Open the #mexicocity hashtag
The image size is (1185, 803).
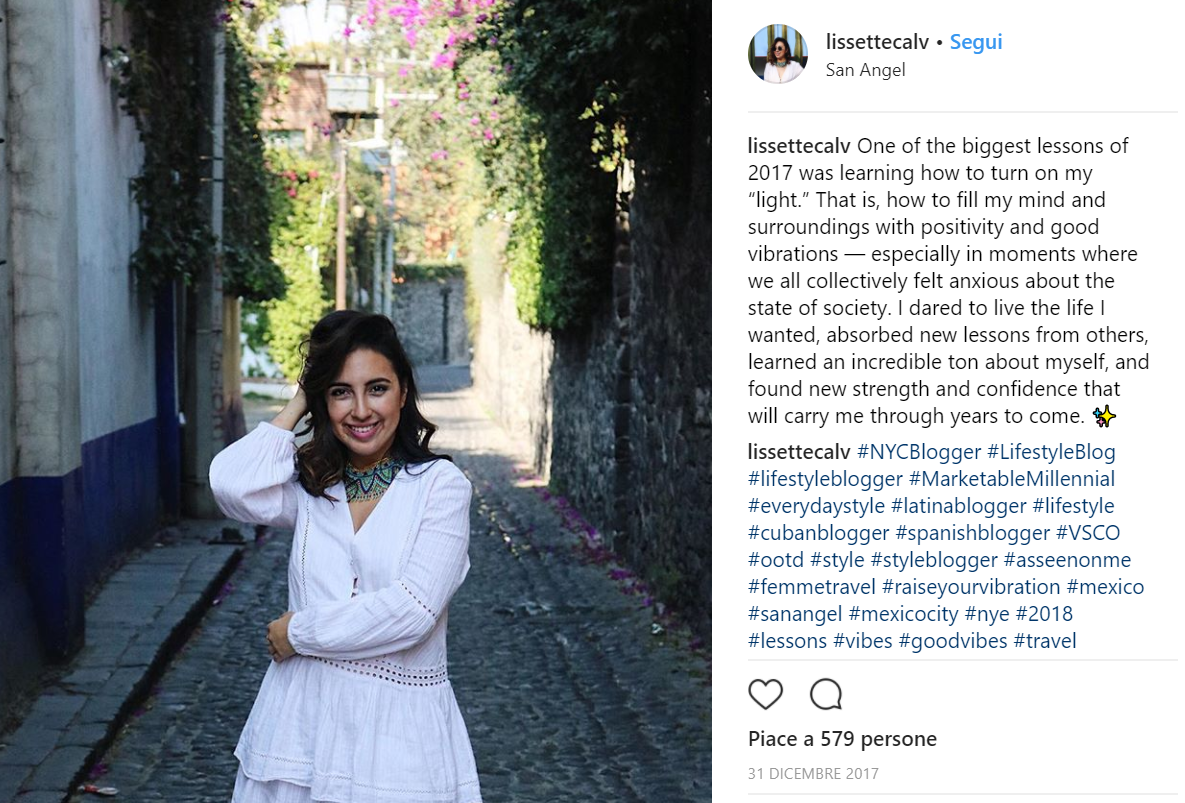(x=903, y=614)
